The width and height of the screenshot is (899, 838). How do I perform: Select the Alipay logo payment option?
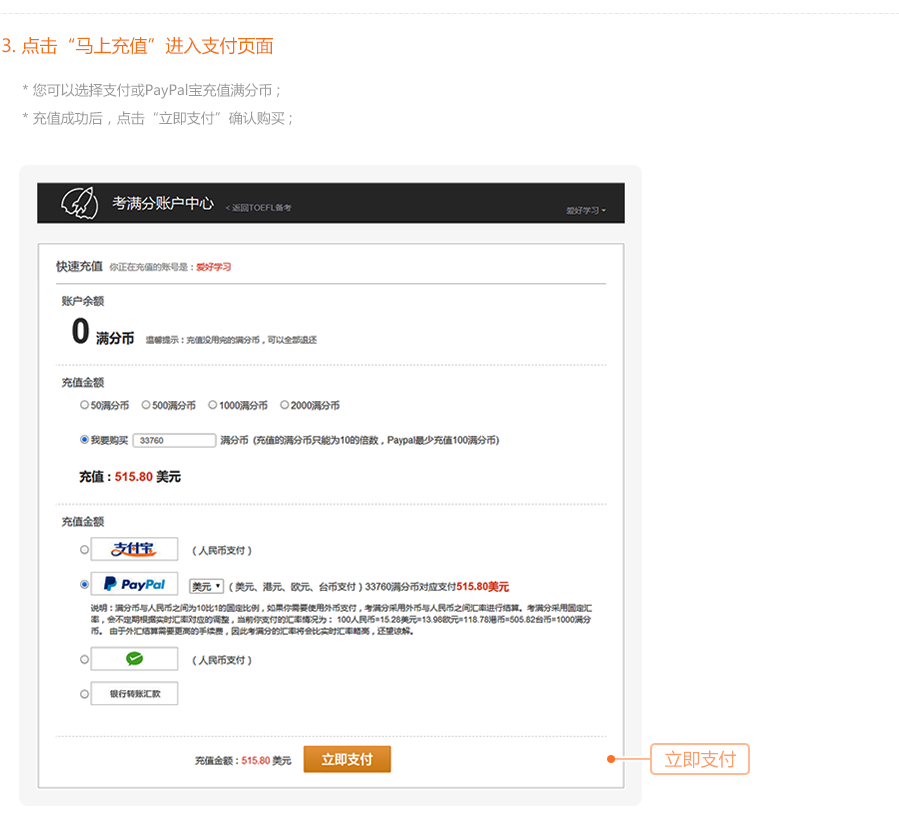pos(134,549)
